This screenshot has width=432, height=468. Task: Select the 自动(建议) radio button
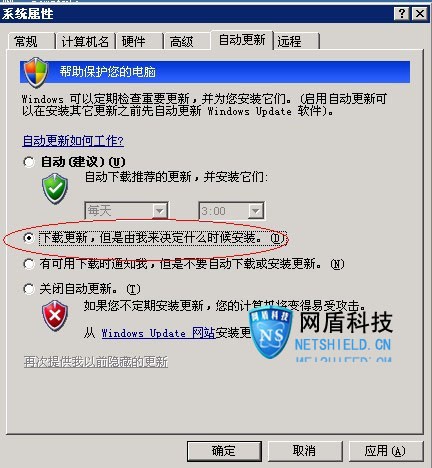coord(29,162)
